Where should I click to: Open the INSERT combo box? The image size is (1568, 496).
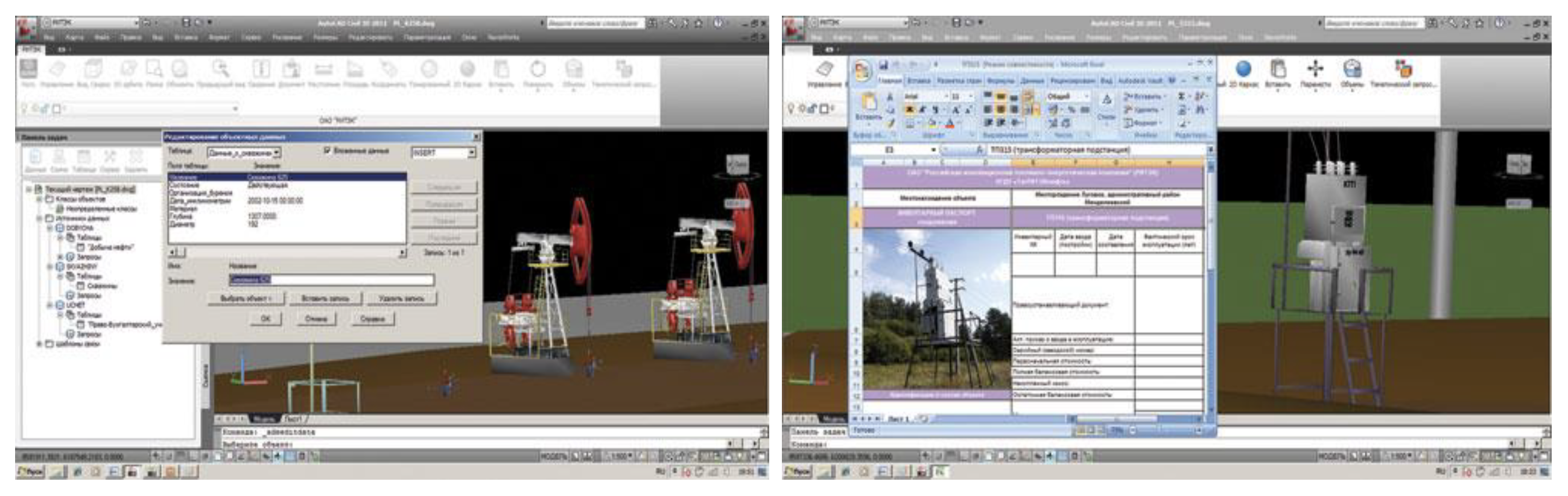pyautogui.click(x=471, y=153)
